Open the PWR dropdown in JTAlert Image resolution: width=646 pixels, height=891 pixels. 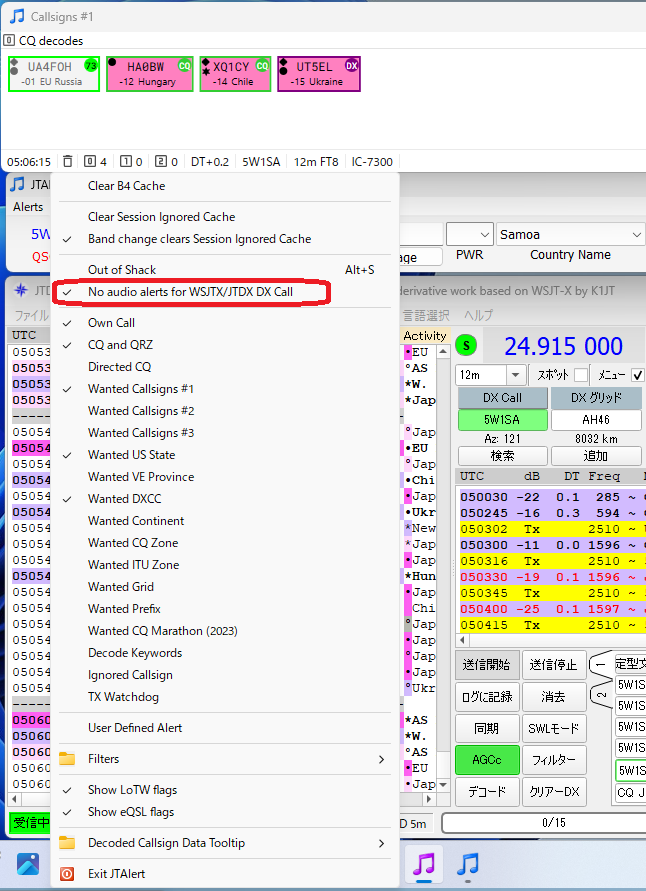[x=485, y=234]
